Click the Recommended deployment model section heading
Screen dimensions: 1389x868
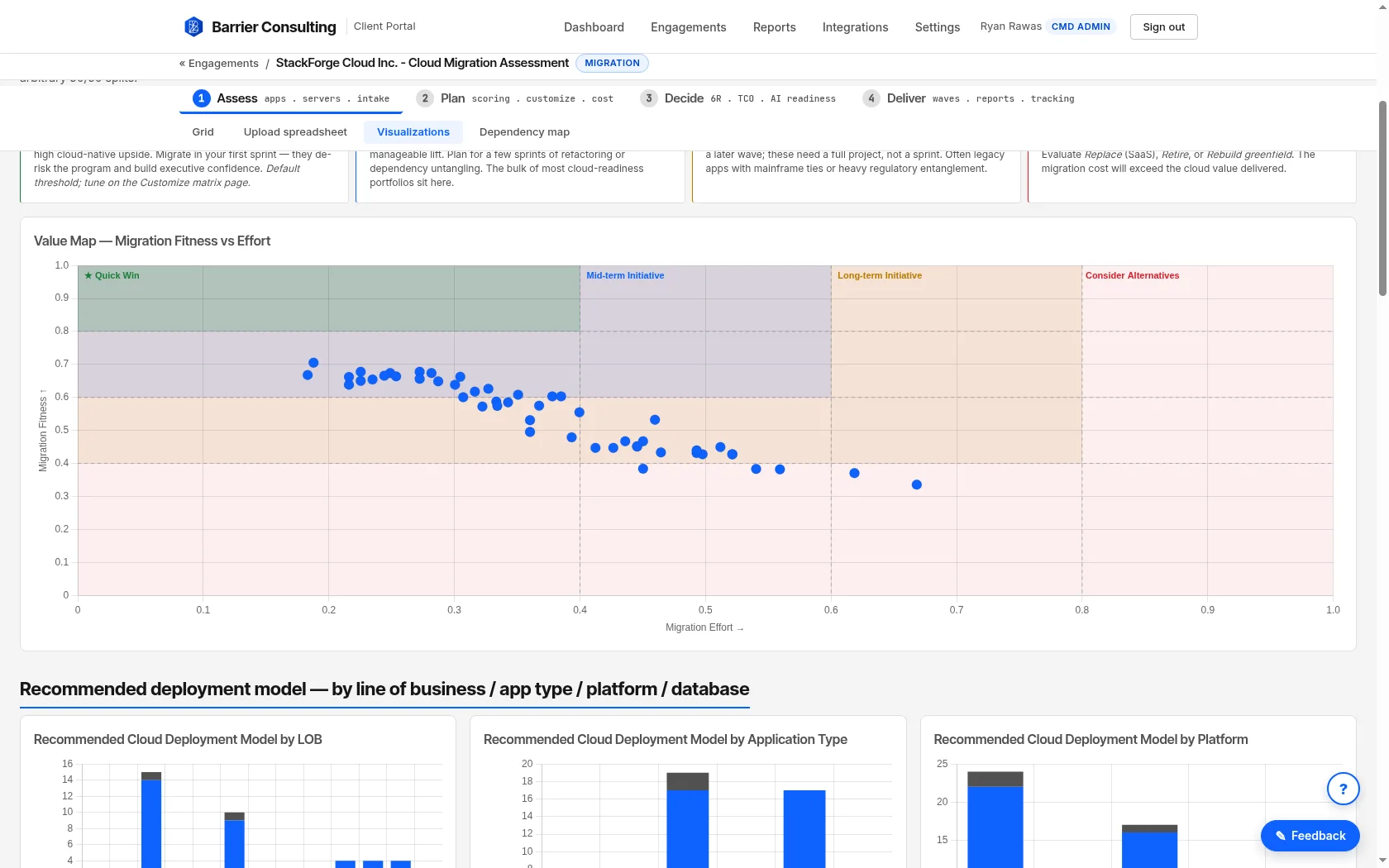(384, 689)
